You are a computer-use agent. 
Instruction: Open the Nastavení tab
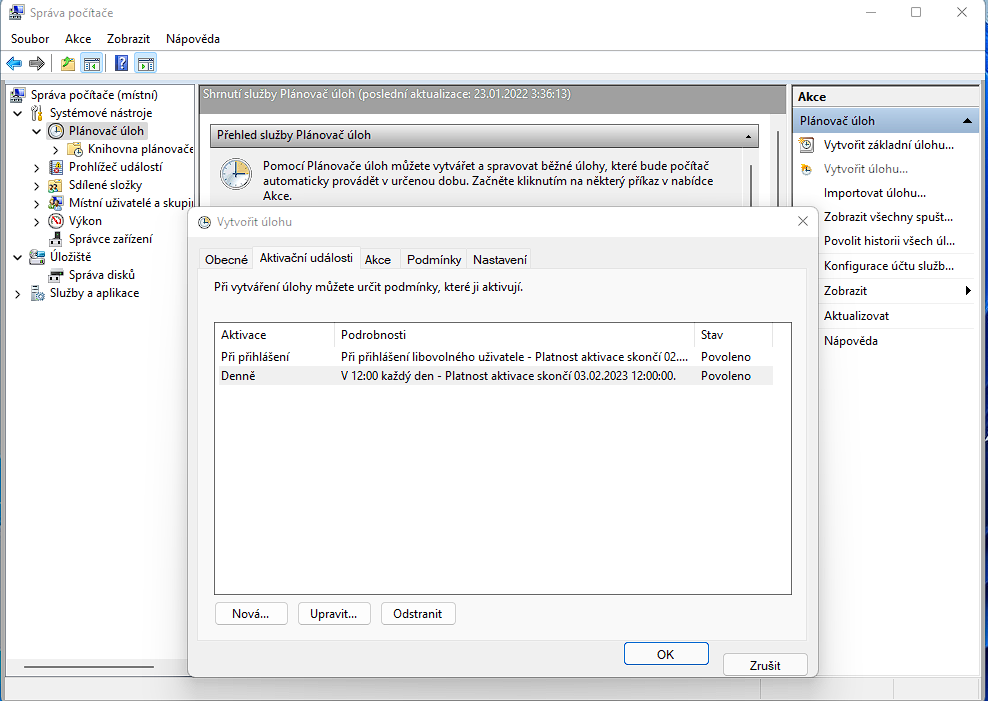pos(499,259)
